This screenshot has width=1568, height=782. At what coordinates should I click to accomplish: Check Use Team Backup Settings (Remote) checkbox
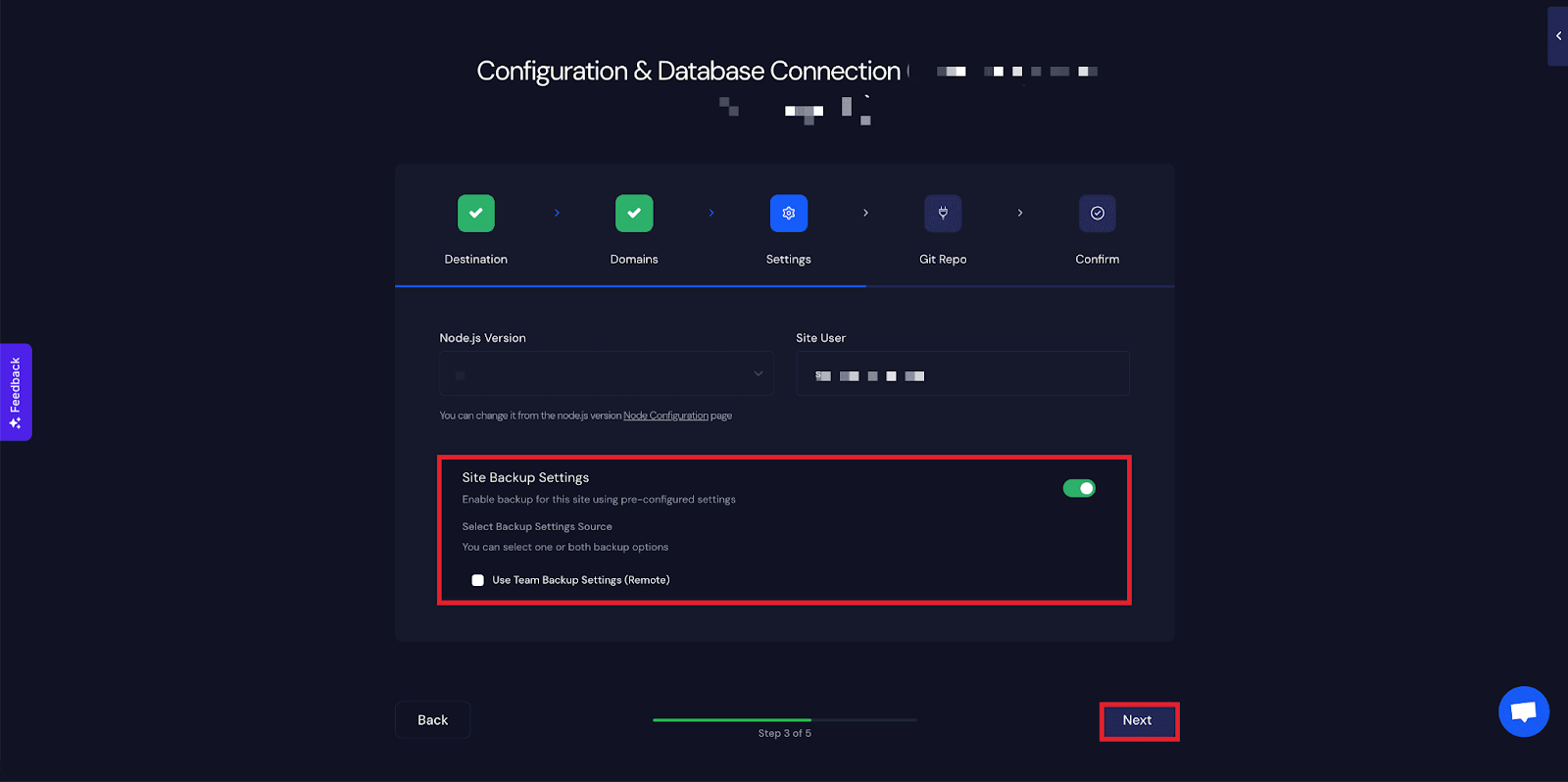click(478, 580)
